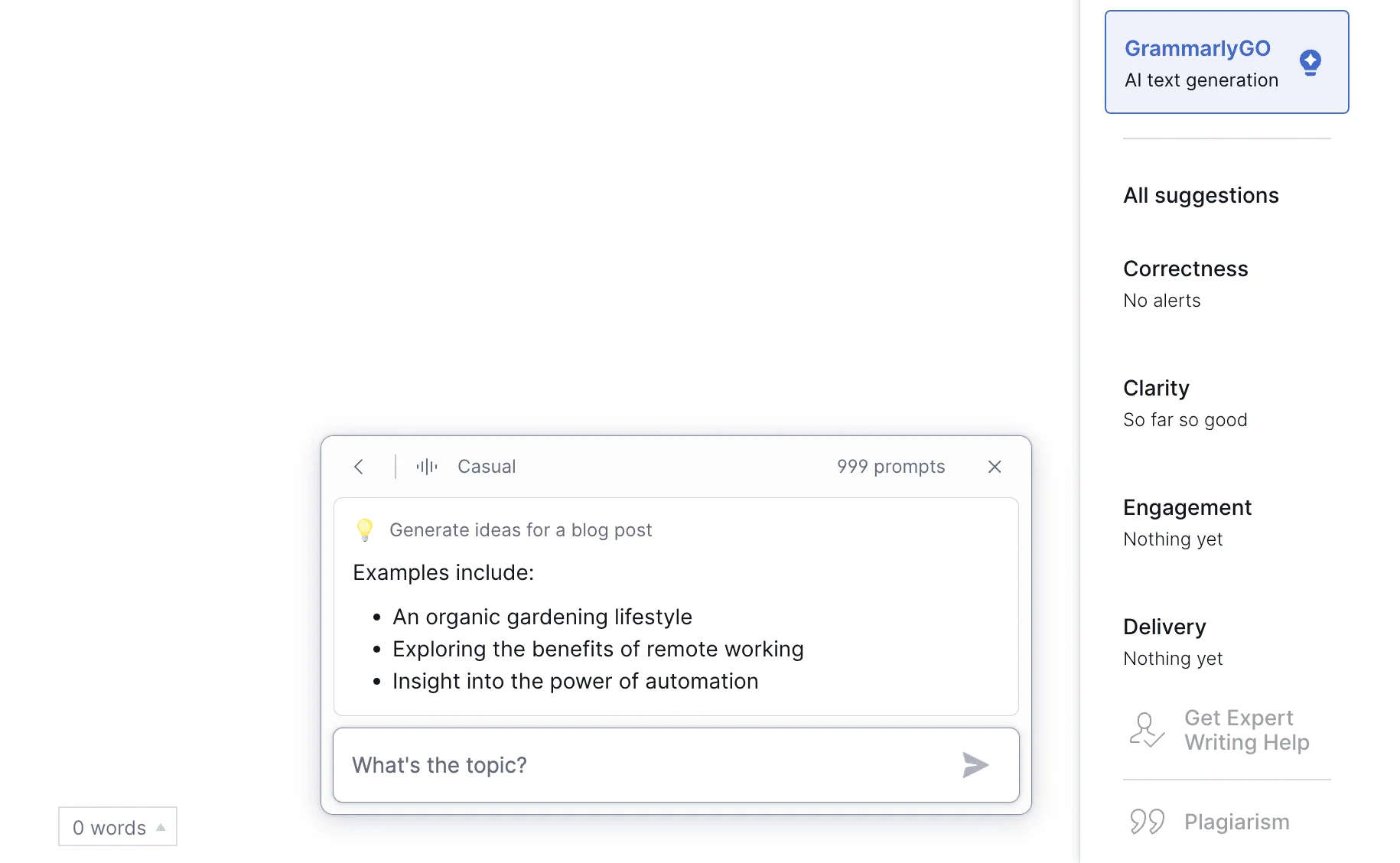Screen dimensions: 1400x863
Task: Select the remote working benefits idea
Action: [597, 649]
